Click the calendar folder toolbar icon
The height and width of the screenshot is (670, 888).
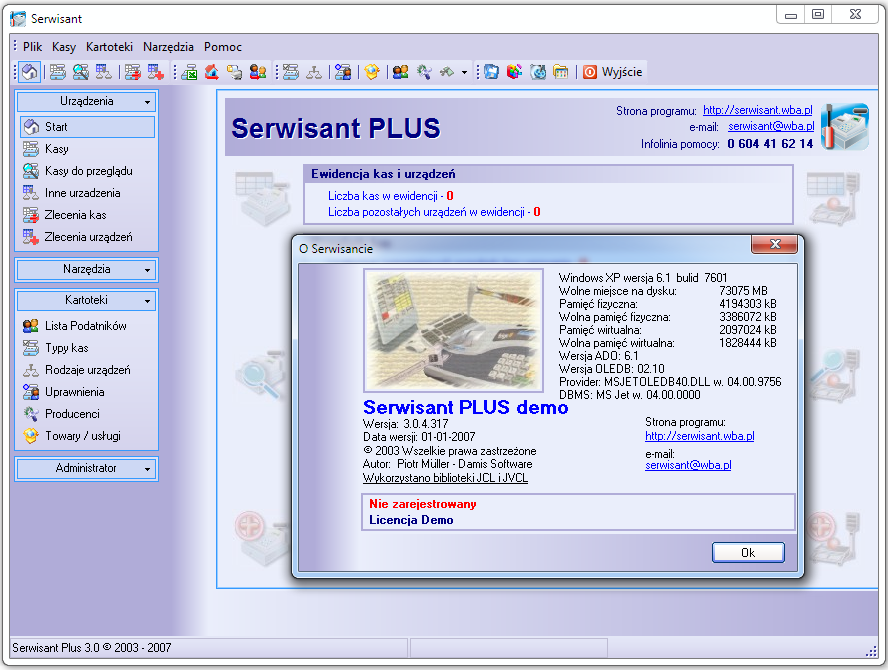(x=561, y=72)
